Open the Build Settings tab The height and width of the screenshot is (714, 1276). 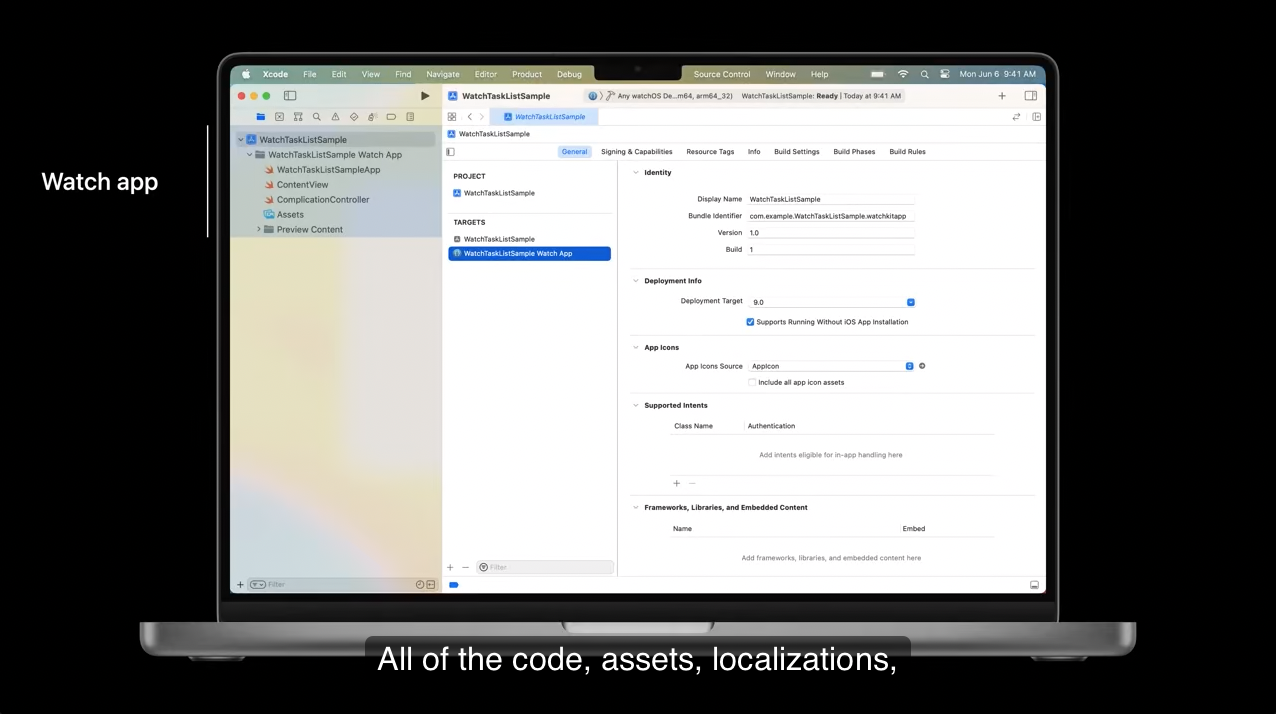pyautogui.click(x=797, y=152)
